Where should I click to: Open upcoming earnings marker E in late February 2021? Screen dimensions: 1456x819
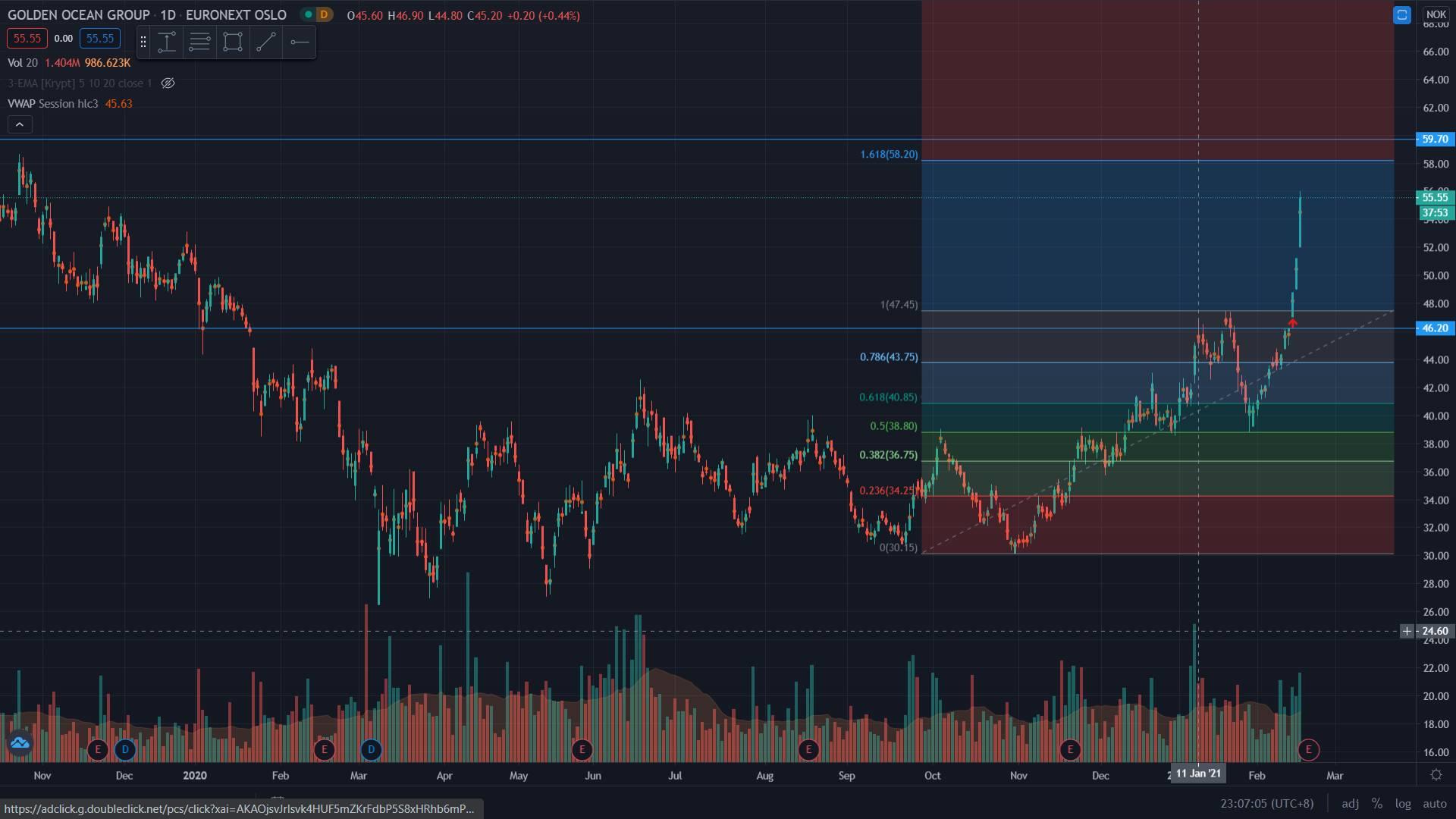[x=1308, y=750]
